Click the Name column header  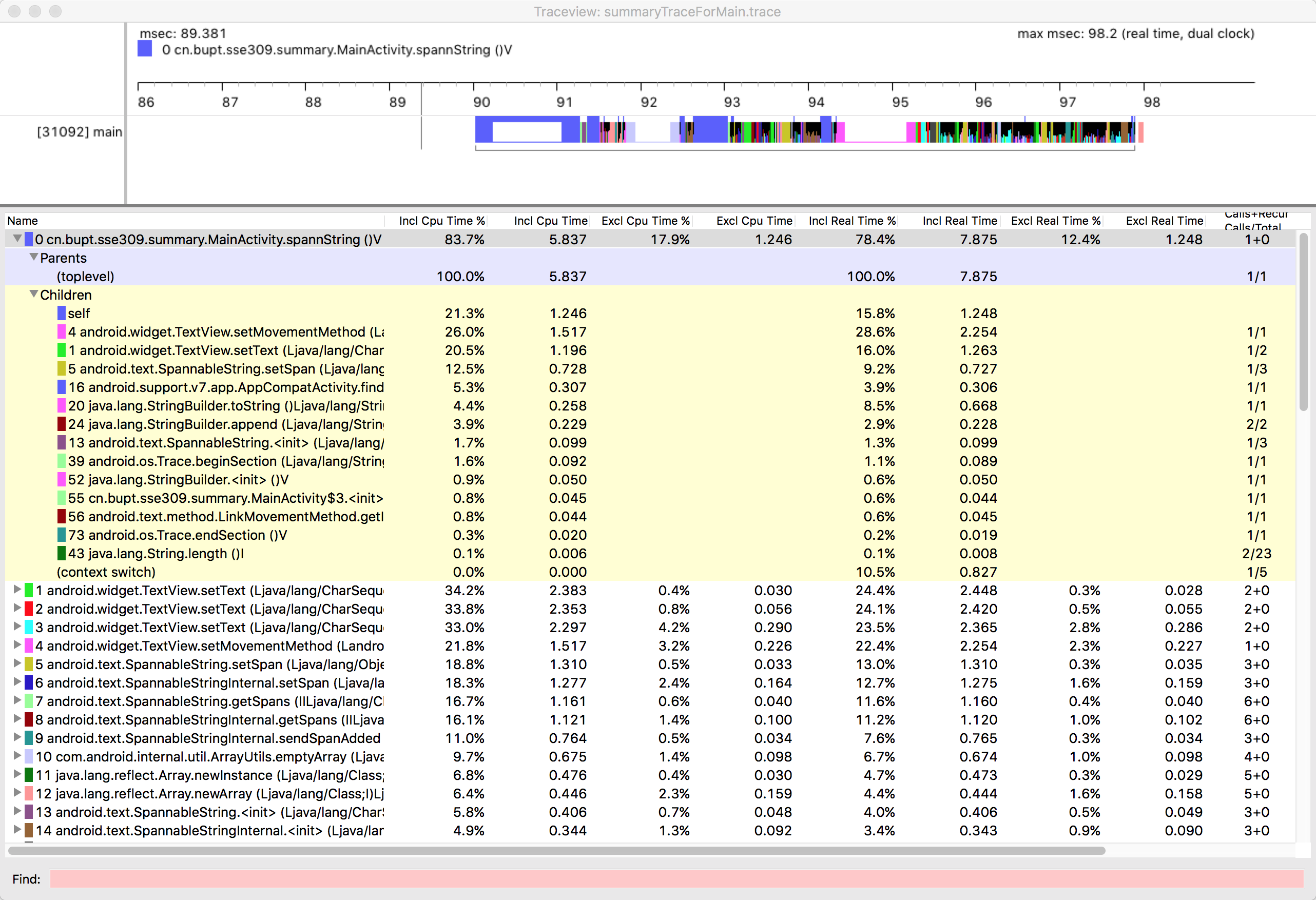click(23, 221)
